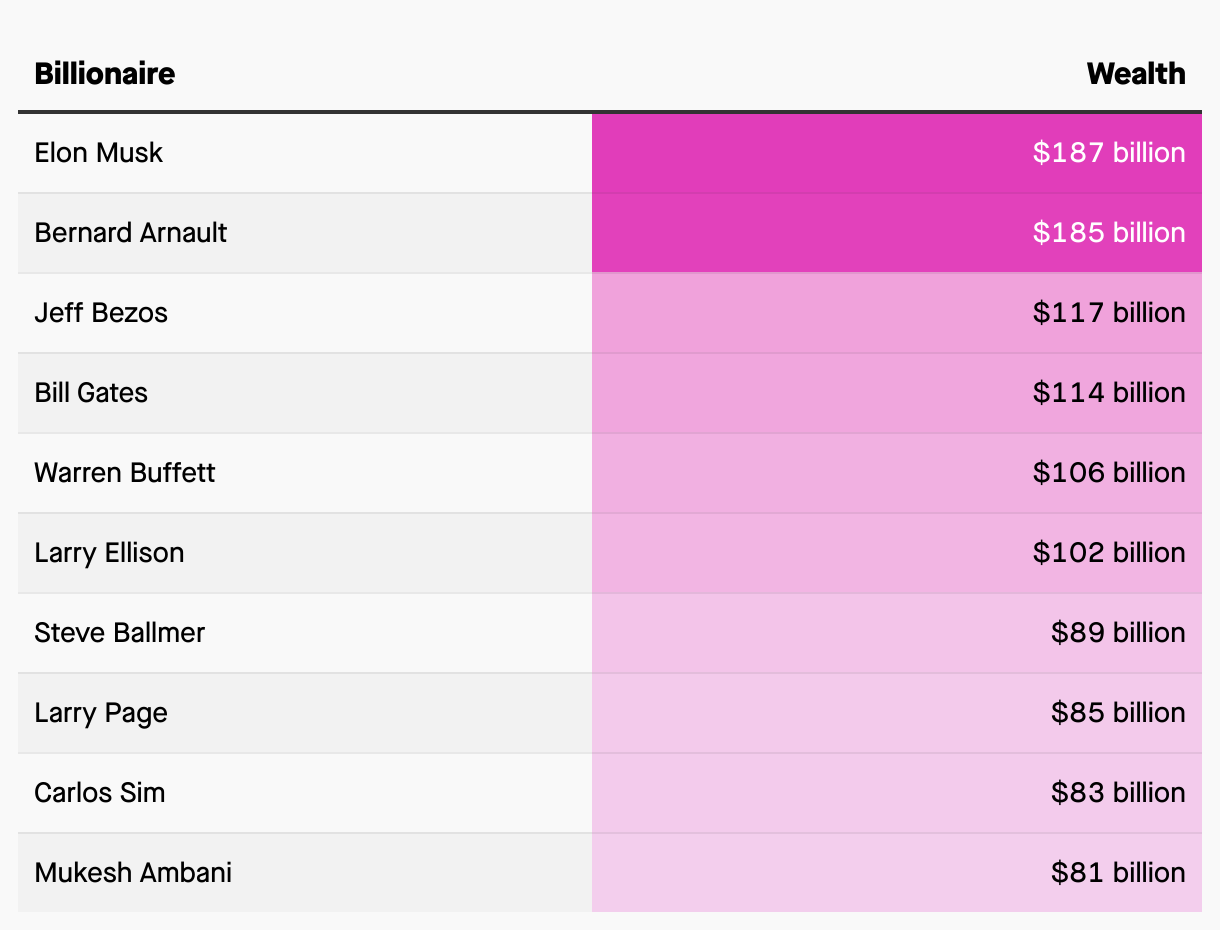Click the $185 billion wealth cell
The width and height of the screenshot is (1220, 930).
coord(1108,233)
